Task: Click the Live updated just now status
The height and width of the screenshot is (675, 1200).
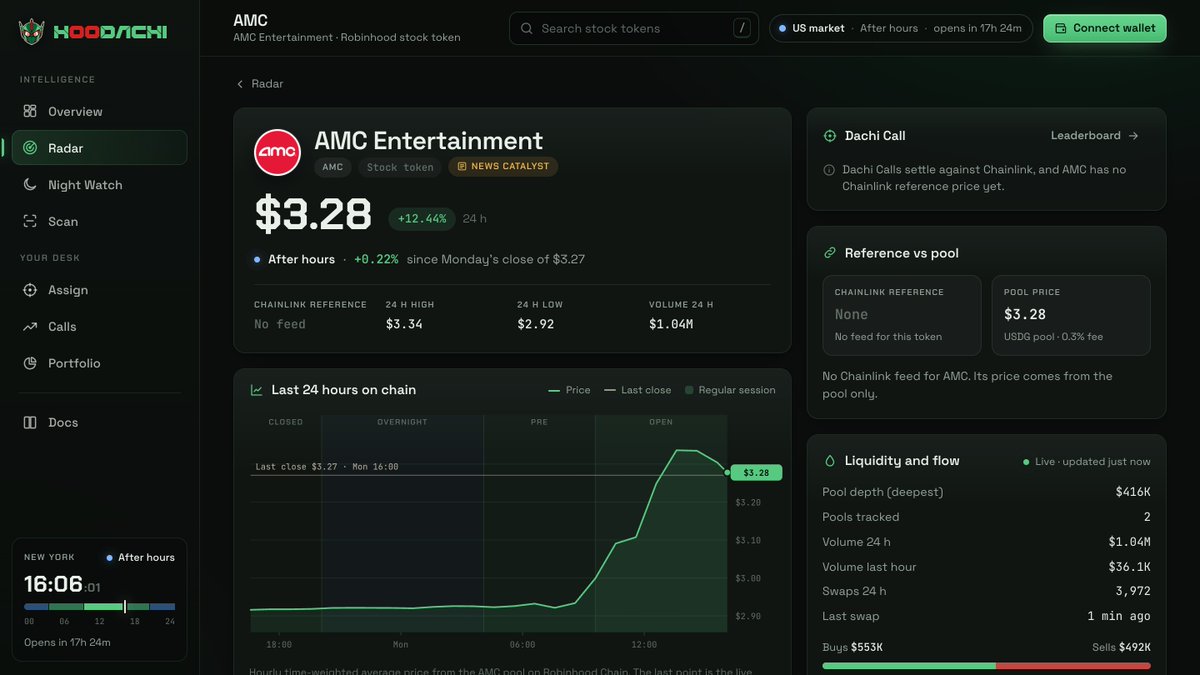Action: (1086, 462)
